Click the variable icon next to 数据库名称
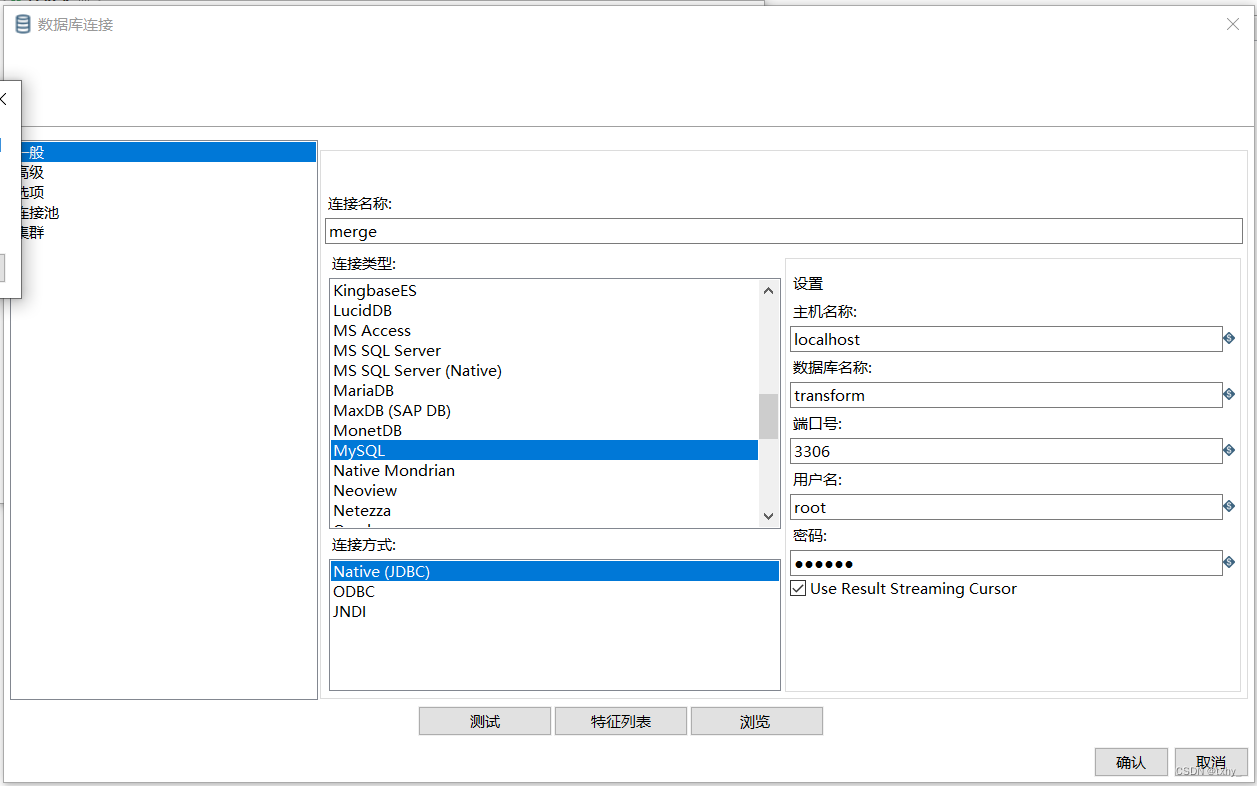 1229,395
